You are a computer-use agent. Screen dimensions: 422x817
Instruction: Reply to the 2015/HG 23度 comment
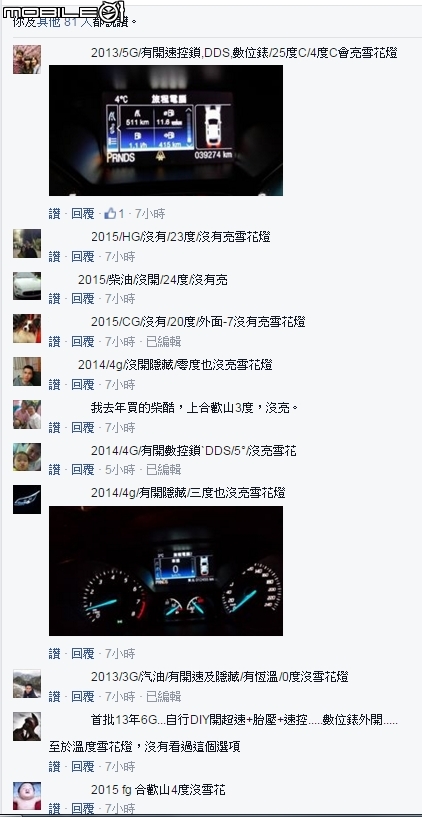[x=83, y=256]
